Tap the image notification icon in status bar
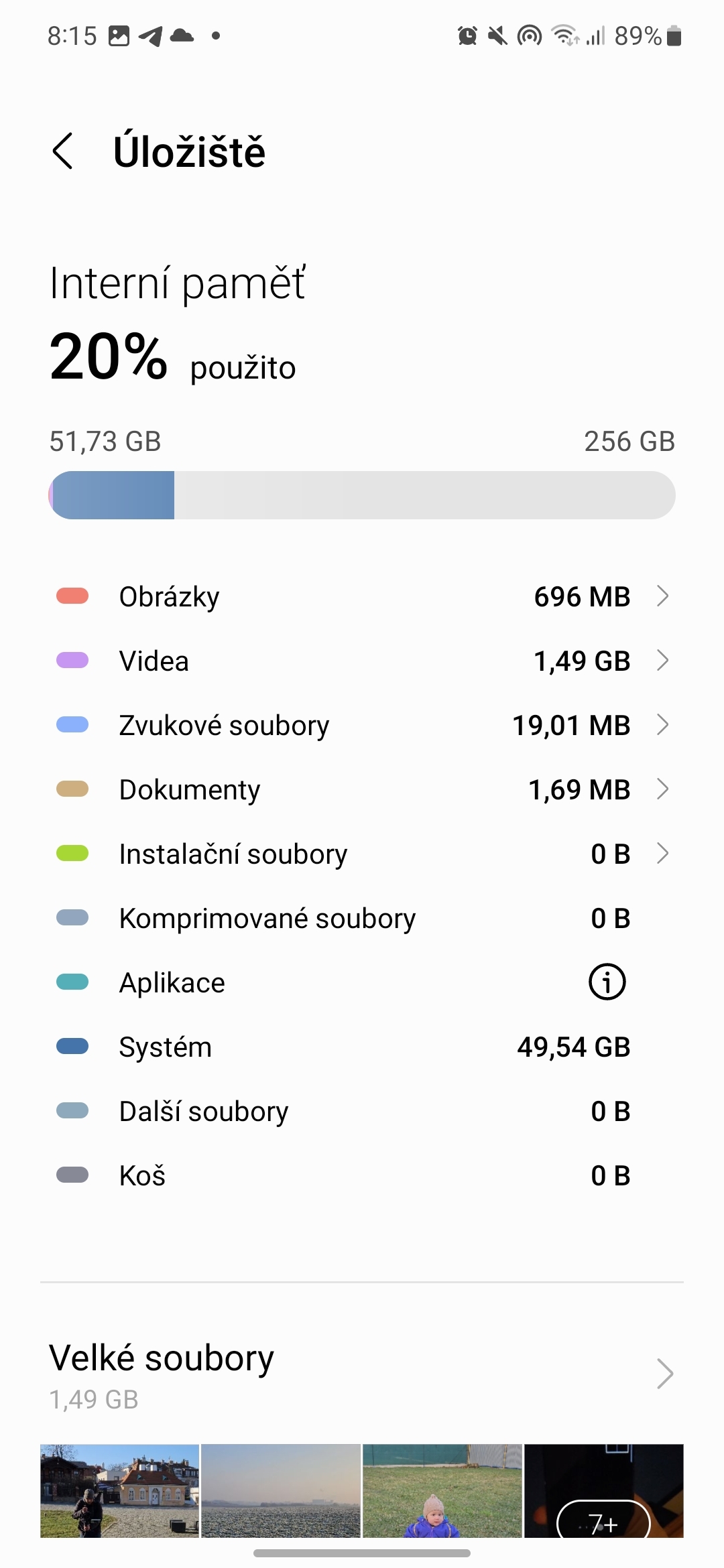Viewport: 724px width, 1568px height. (119, 36)
